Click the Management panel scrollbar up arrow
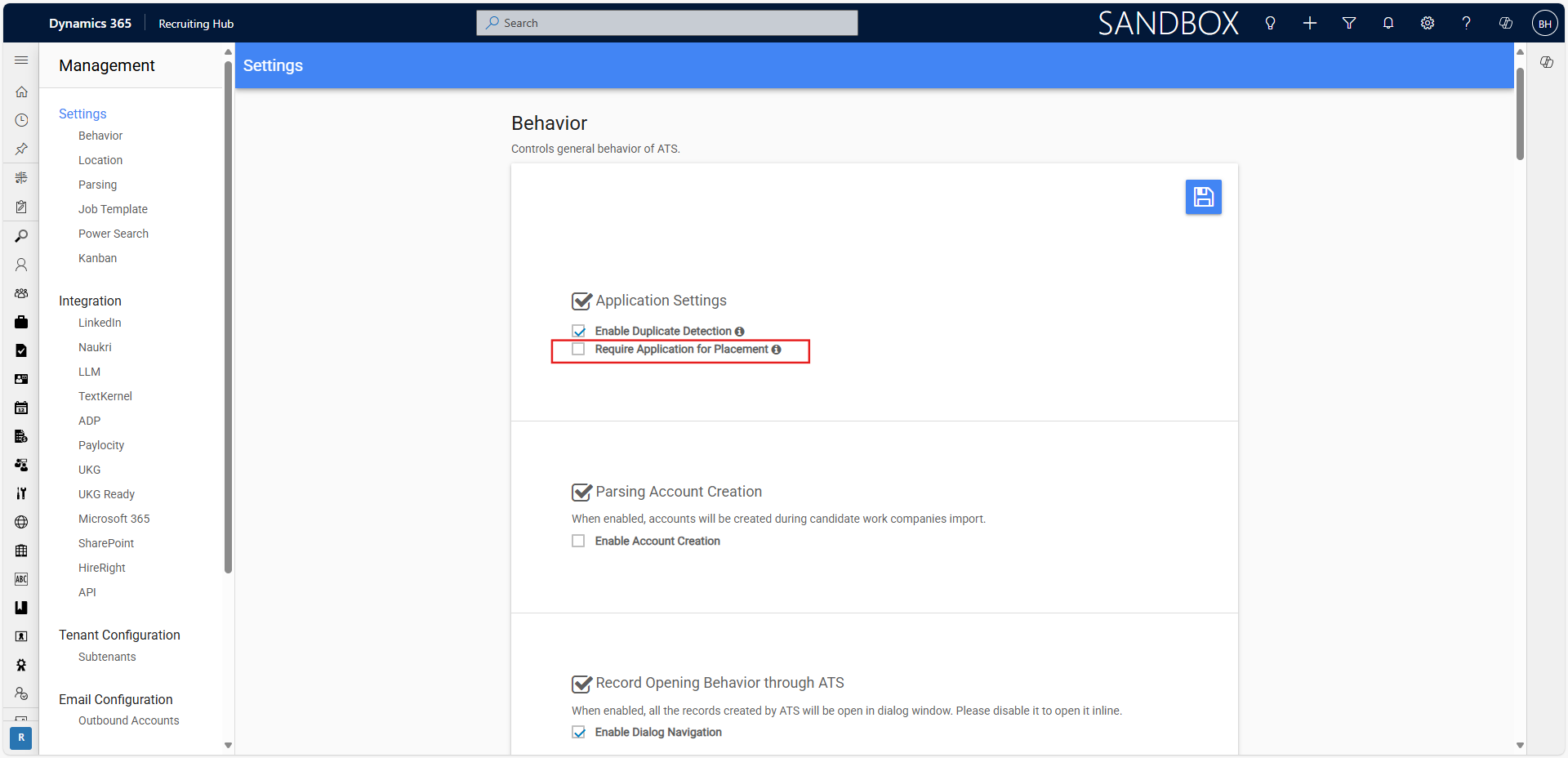 coord(228,52)
